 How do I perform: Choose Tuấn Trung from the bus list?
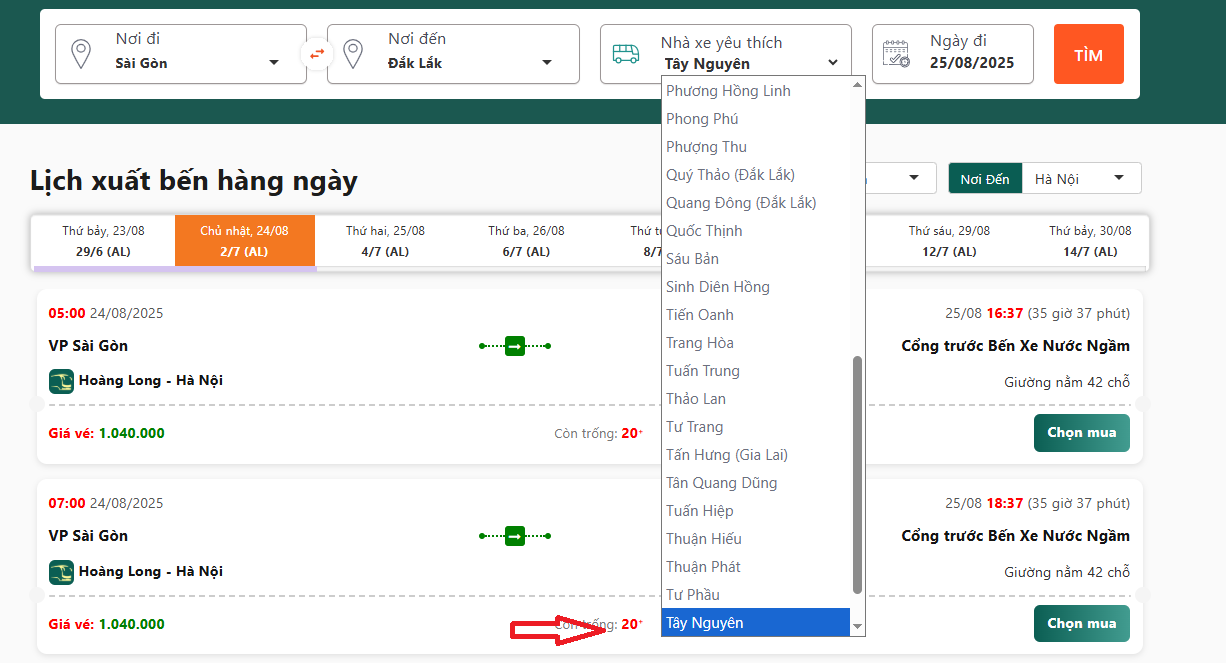pyautogui.click(x=756, y=371)
